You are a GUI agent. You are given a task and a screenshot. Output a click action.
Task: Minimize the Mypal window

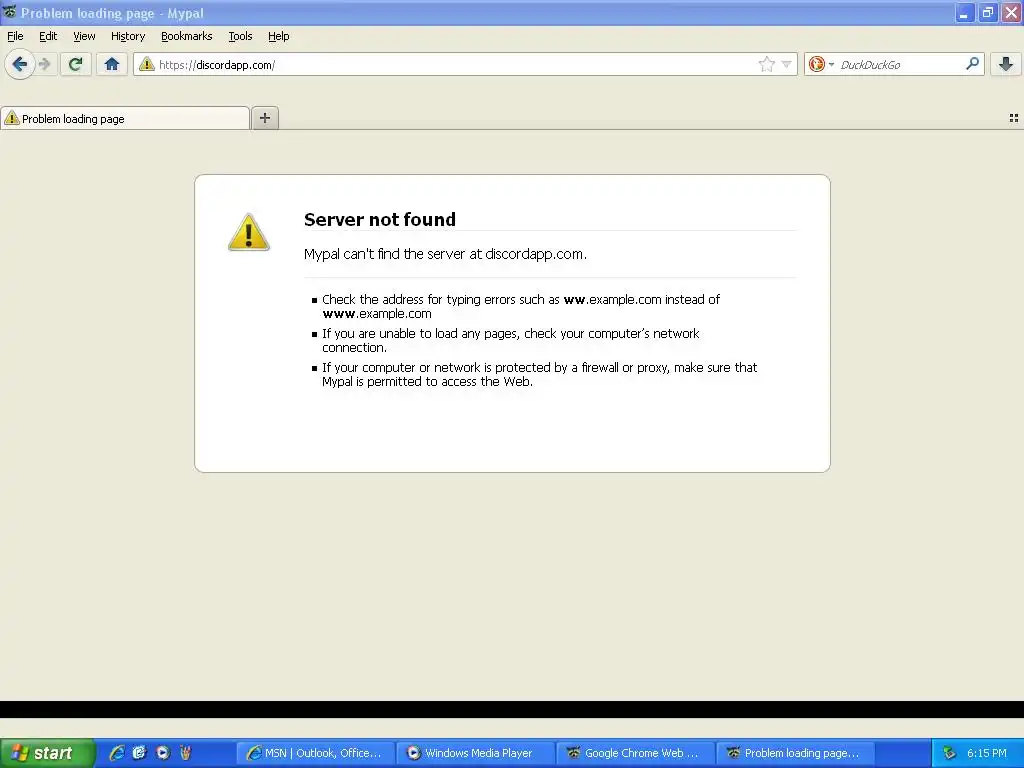tap(965, 13)
